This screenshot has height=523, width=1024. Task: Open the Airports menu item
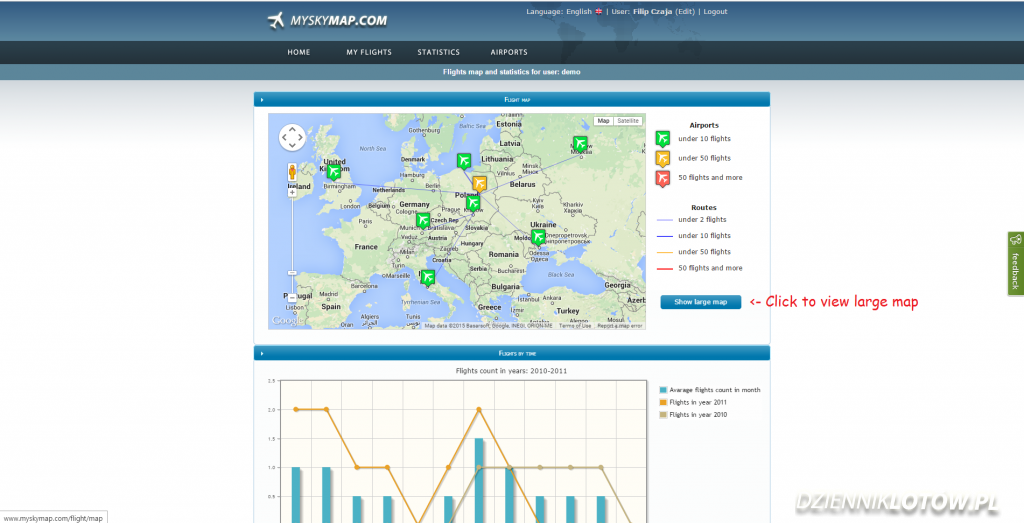point(508,52)
